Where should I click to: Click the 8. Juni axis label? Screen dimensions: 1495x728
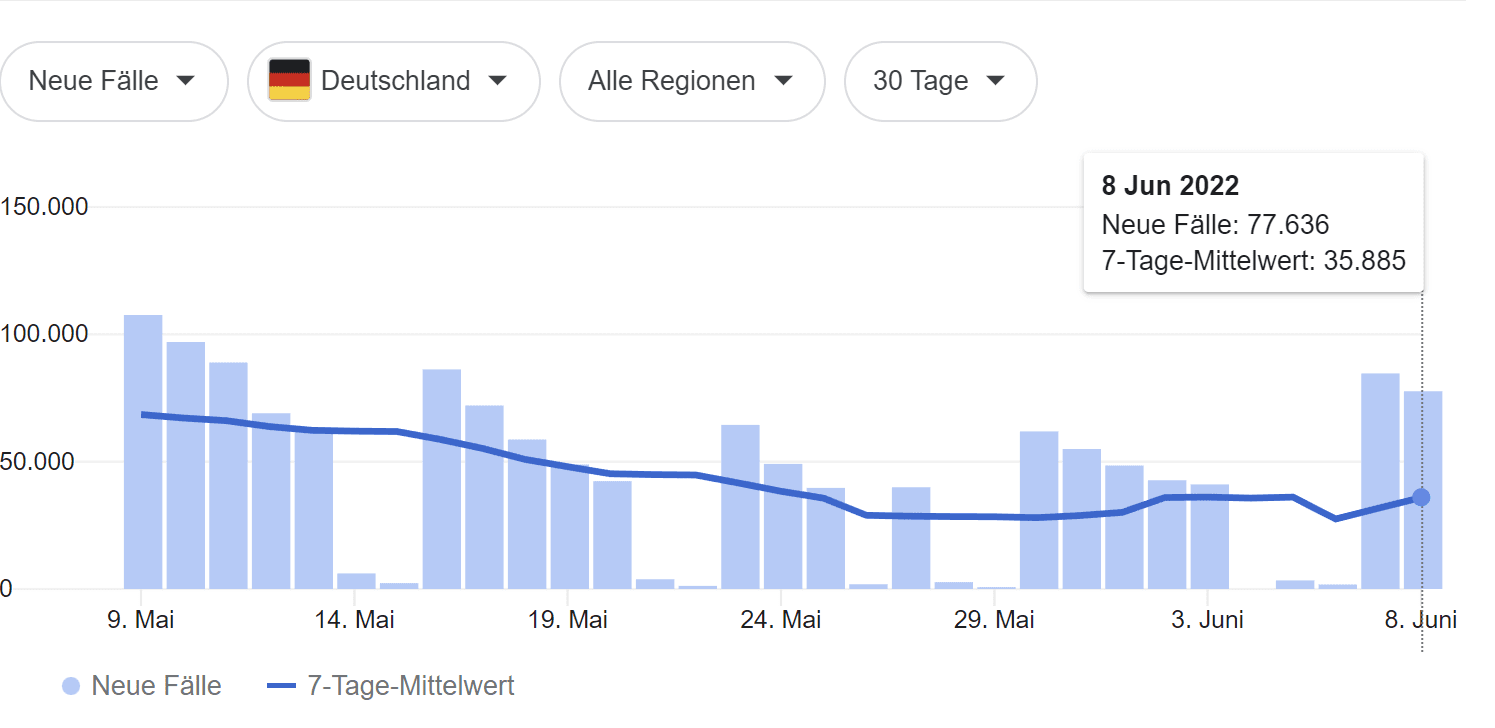(1421, 620)
